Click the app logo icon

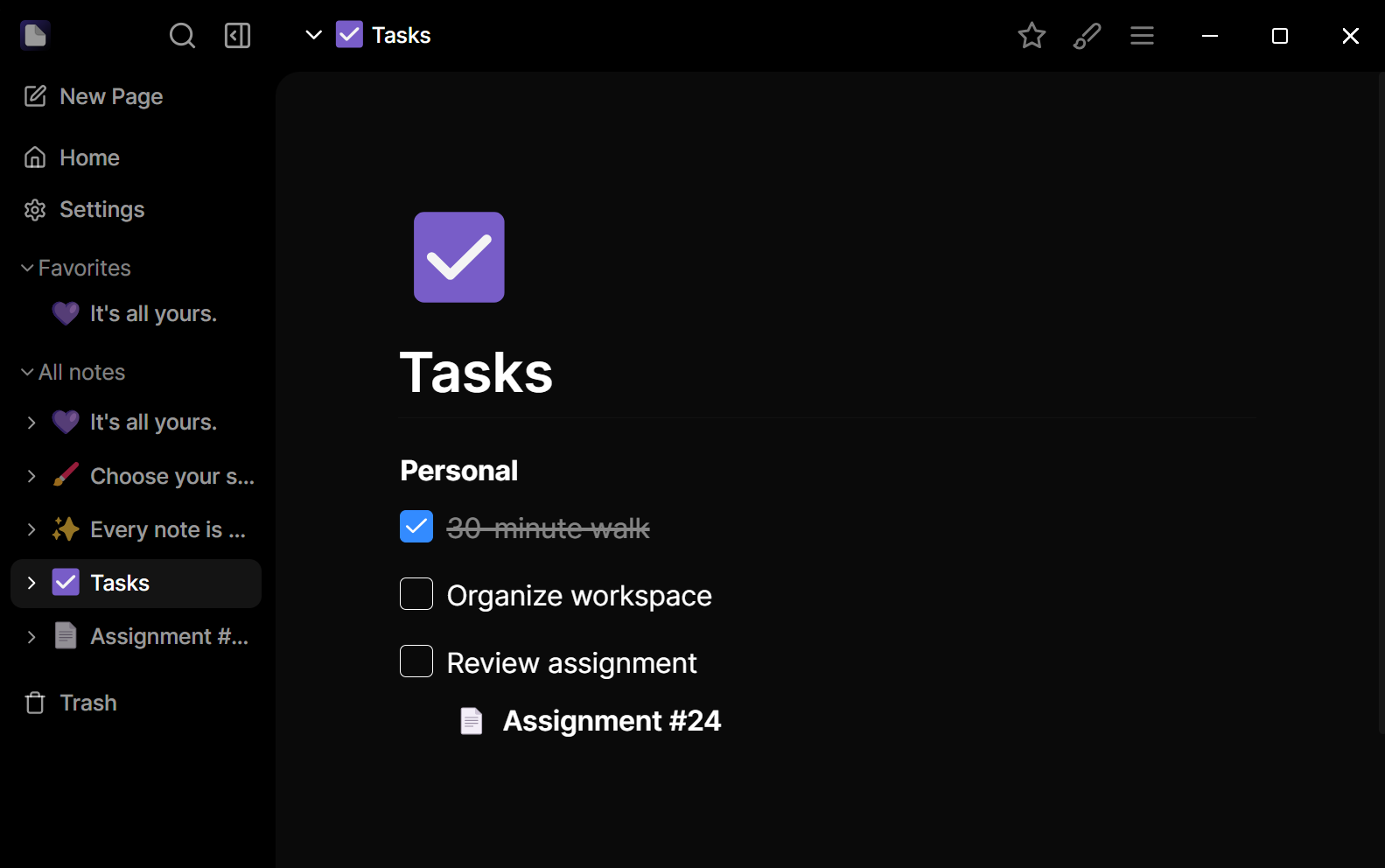tap(35, 35)
